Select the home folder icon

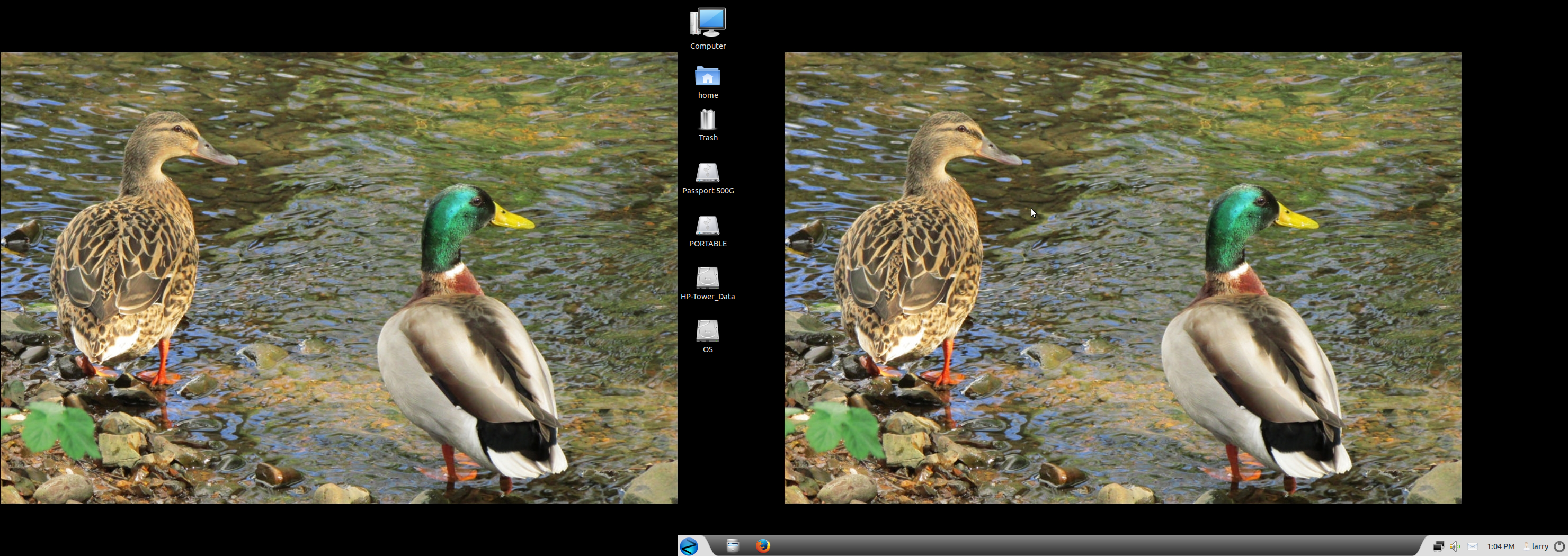[707, 77]
